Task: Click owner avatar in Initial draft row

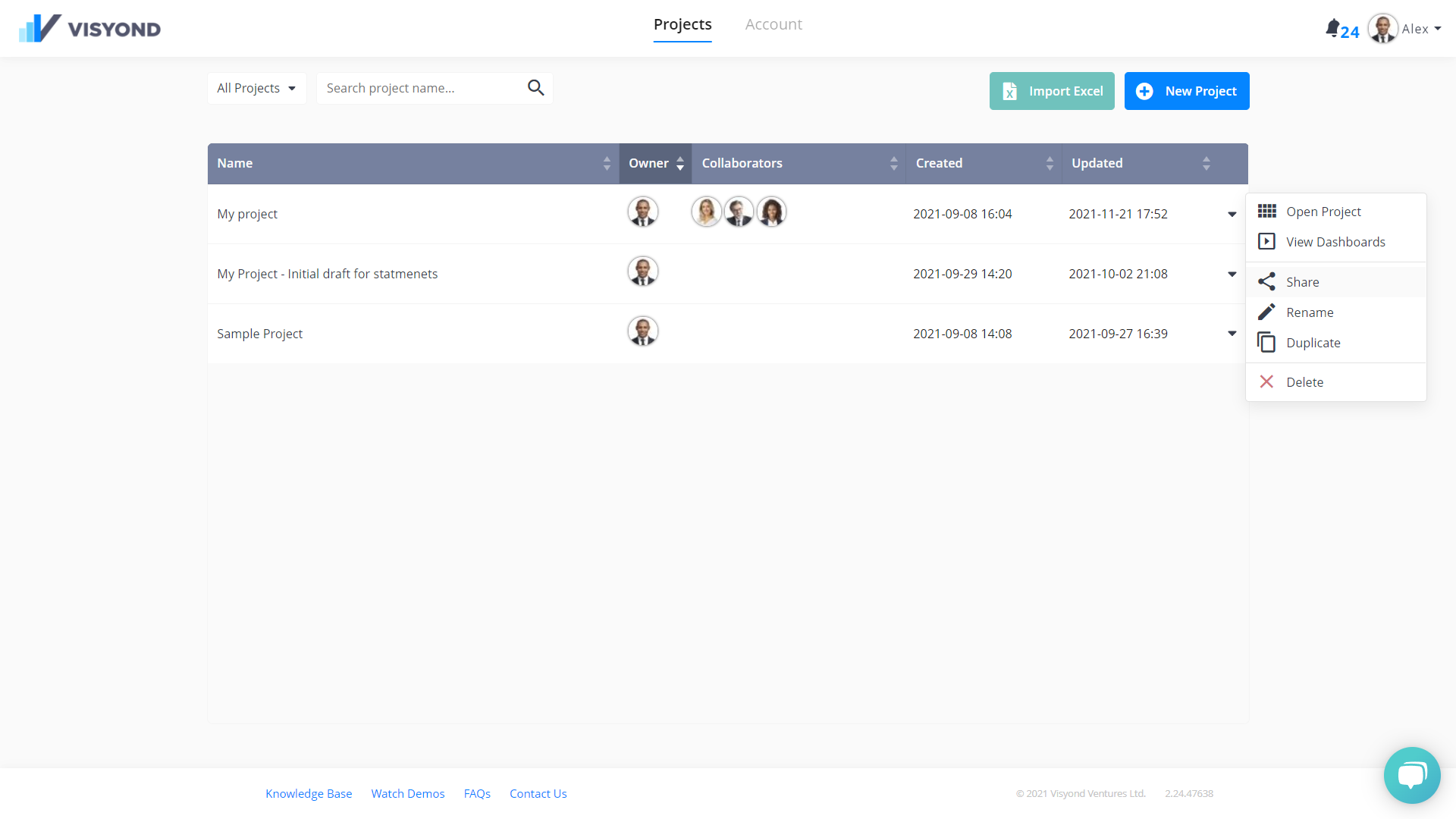Action: click(643, 271)
